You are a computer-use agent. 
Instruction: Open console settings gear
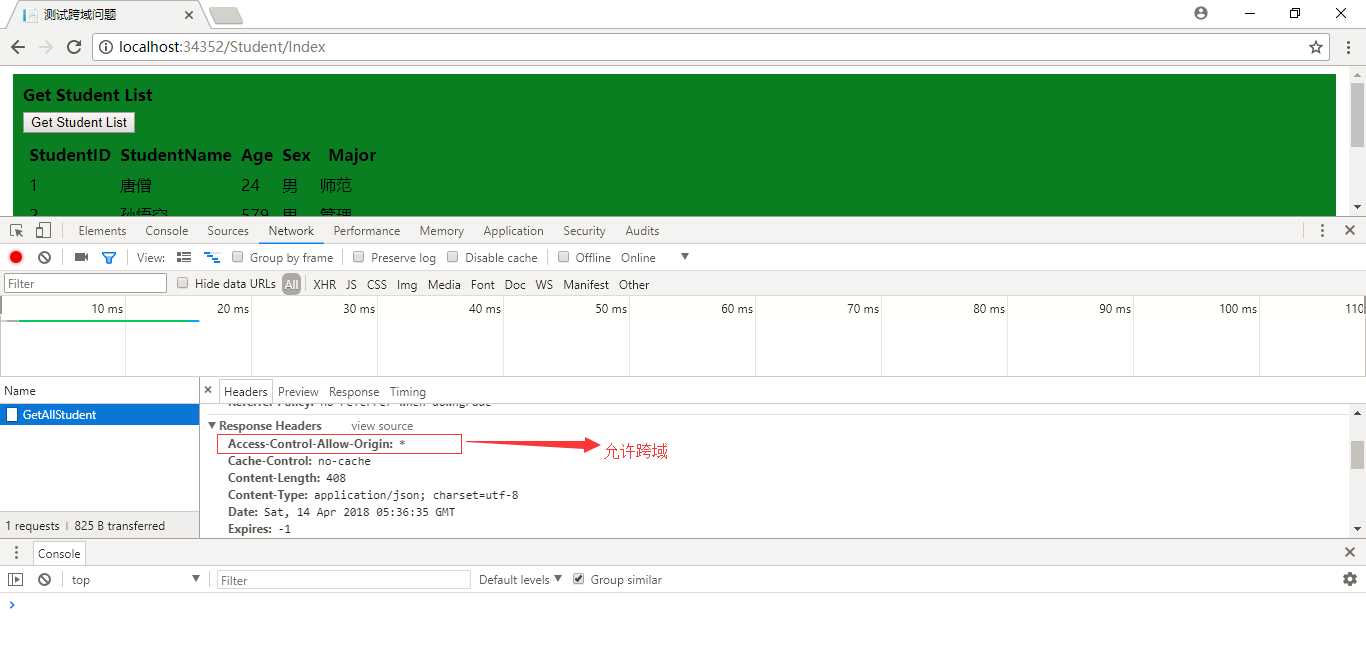pyautogui.click(x=1349, y=579)
